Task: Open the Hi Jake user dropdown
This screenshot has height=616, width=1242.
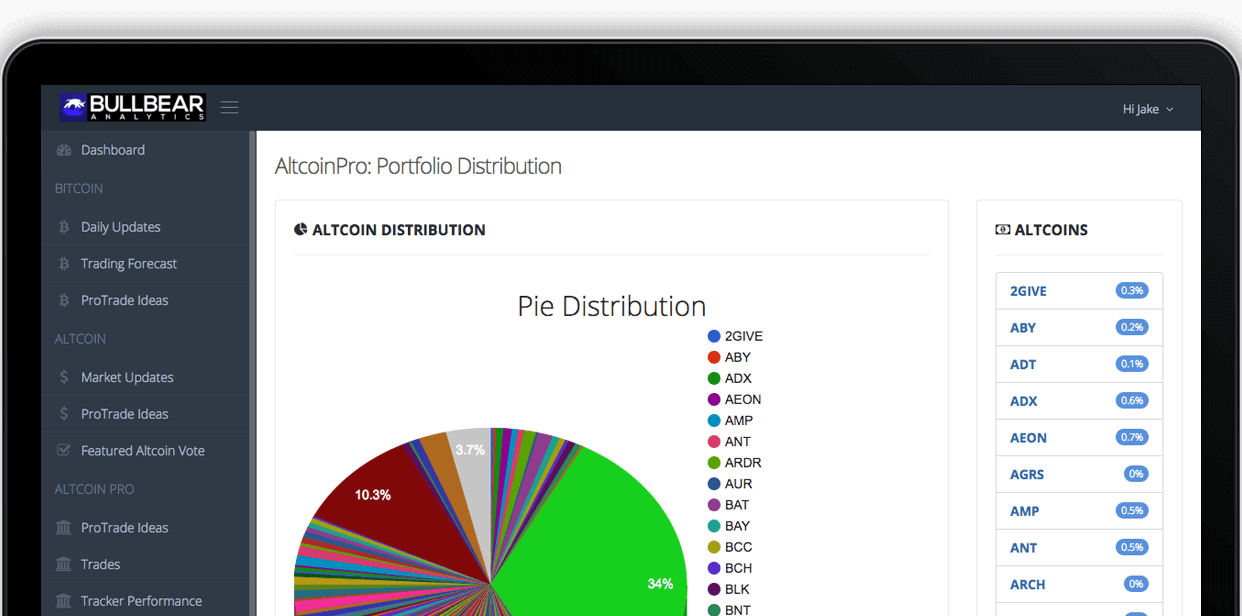Action: coord(1147,109)
